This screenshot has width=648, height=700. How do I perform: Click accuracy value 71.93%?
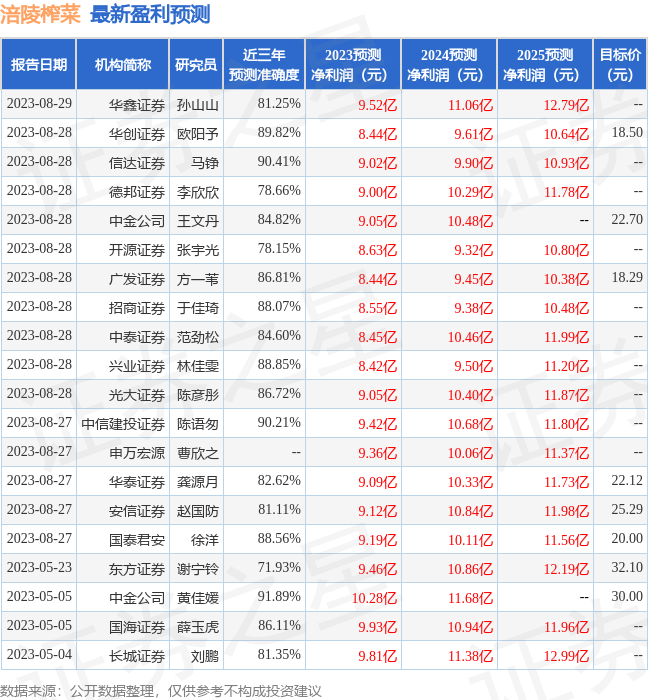(x=279, y=567)
